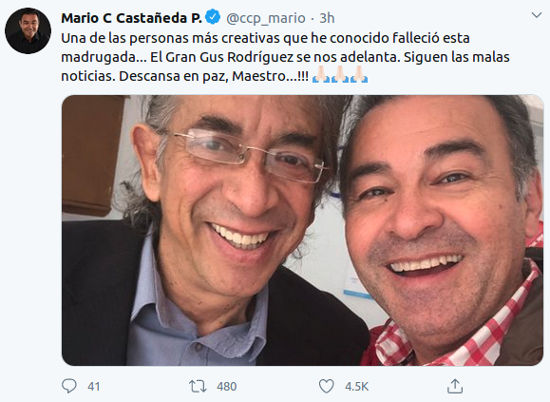Click the man with glasses in photo
The height and width of the screenshot is (402, 550).
(210, 230)
